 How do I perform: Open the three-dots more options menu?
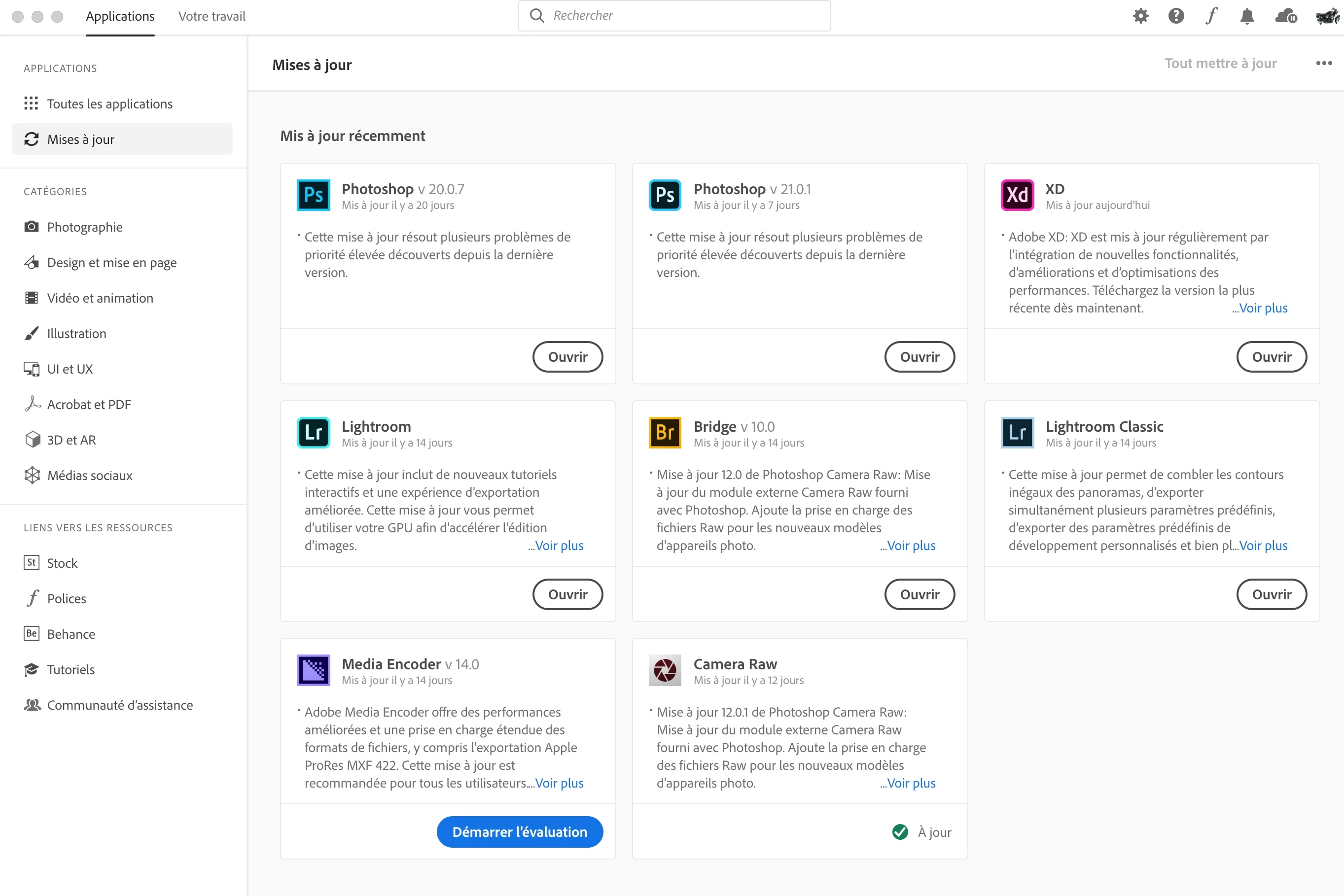pyautogui.click(x=1323, y=64)
